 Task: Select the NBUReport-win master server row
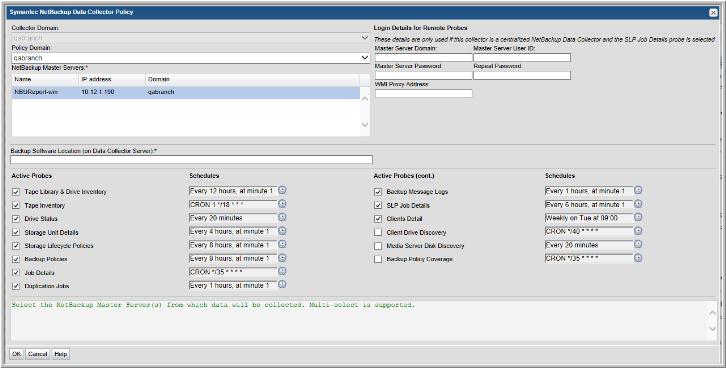(186, 93)
